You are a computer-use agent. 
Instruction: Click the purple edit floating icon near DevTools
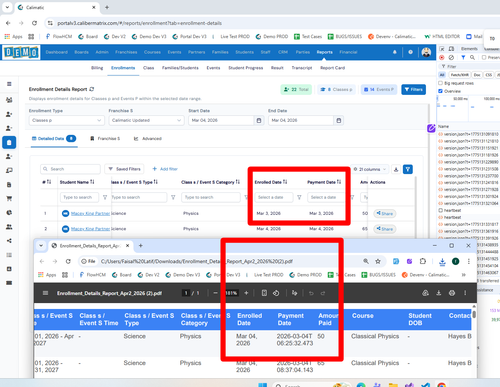(x=431, y=128)
